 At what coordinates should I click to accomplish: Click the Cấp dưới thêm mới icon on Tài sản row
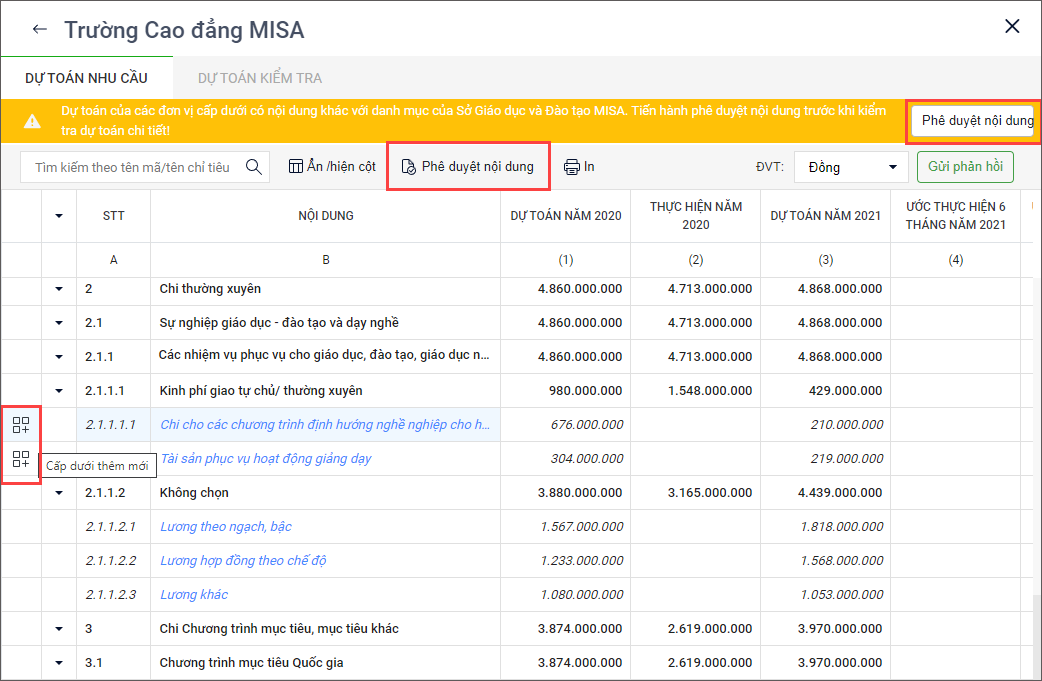[x=21, y=460]
